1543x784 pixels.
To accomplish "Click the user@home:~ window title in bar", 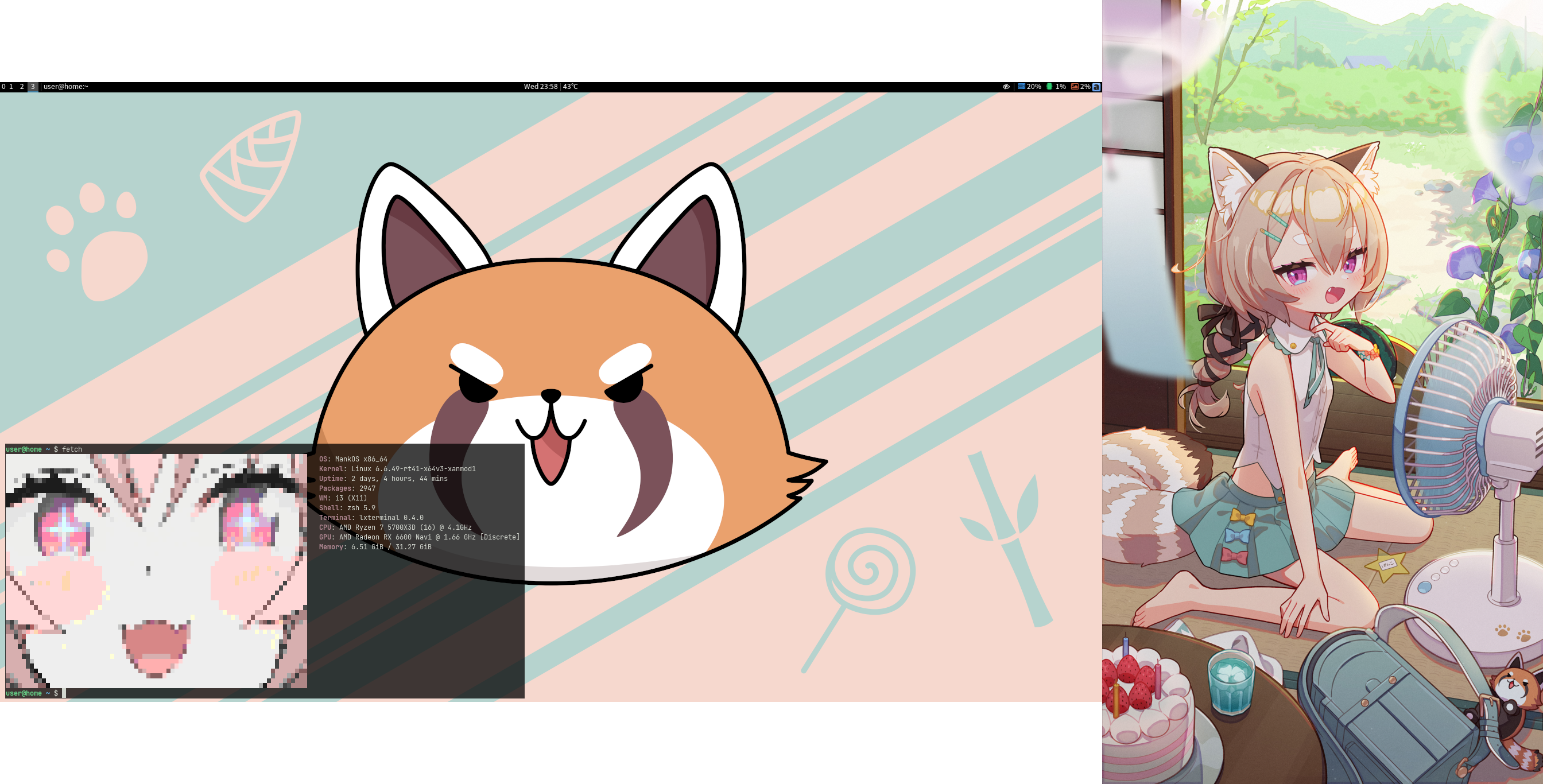I will point(66,87).
